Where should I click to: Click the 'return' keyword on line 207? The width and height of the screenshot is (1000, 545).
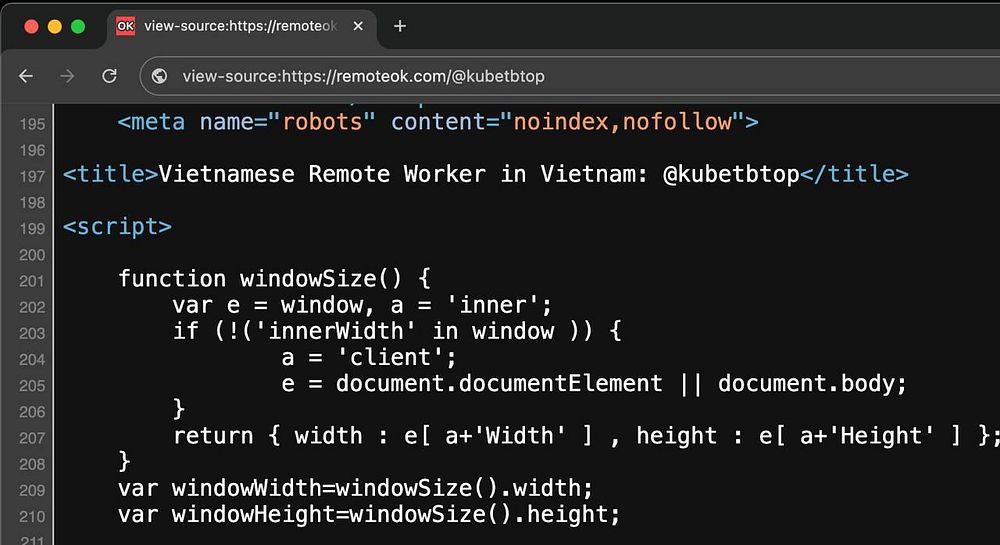(x=213, y=435)
